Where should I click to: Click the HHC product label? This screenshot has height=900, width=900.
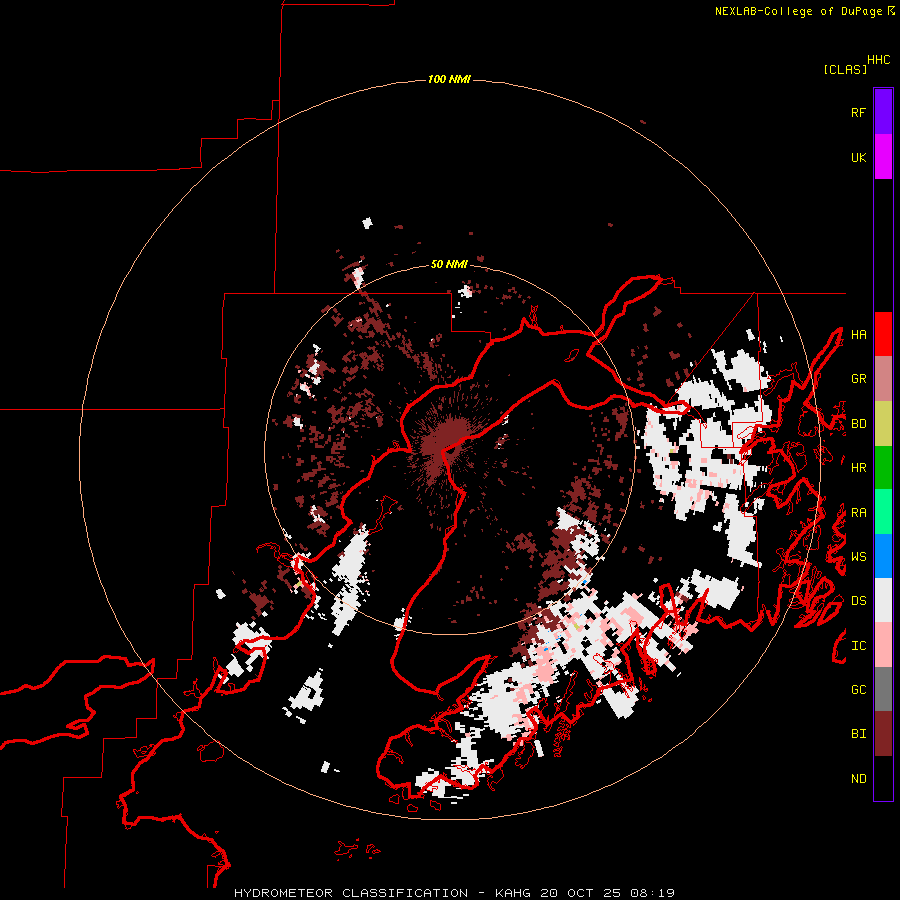(x=878, y=60)
